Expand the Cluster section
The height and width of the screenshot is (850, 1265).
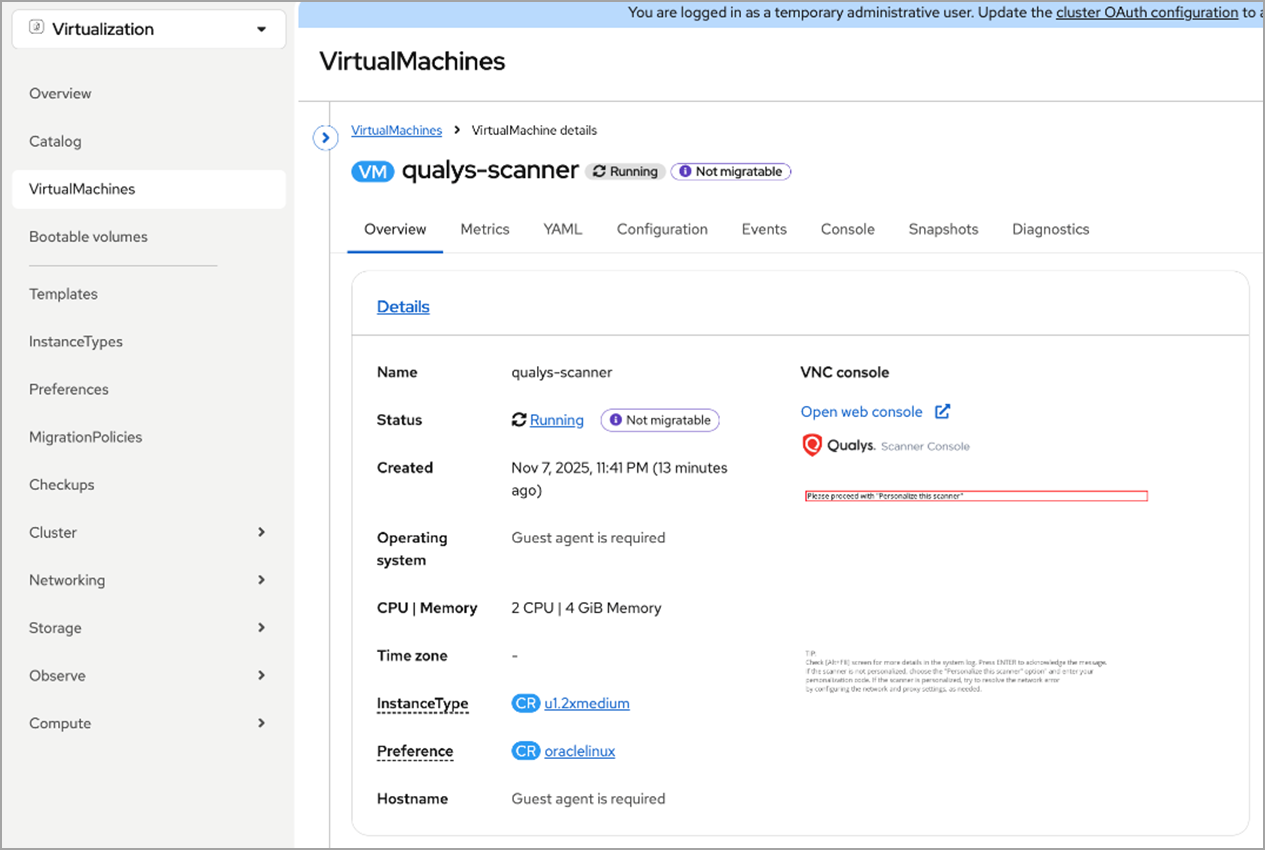click(x=149, y=532)
